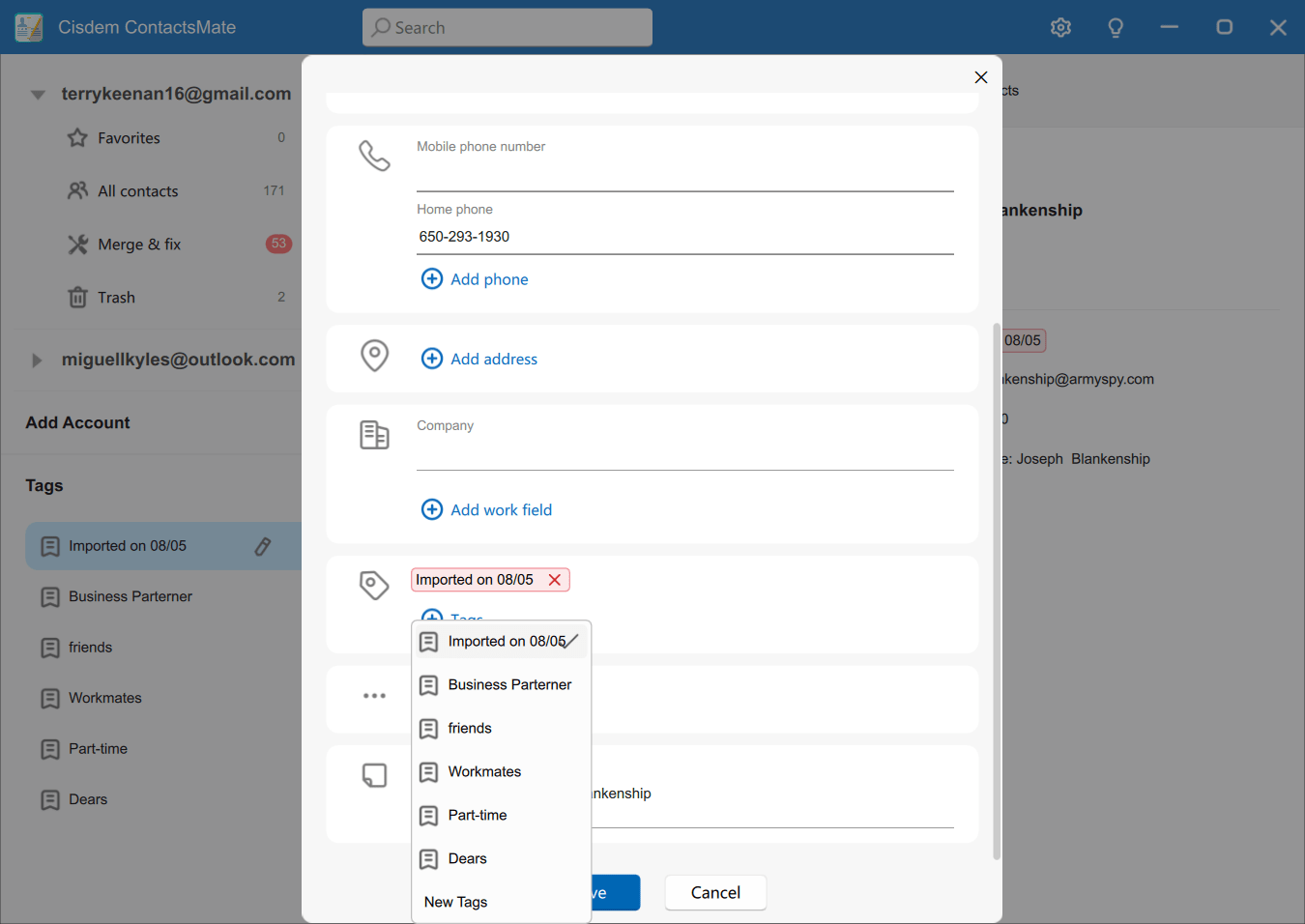
Task: Collapse the terrykeenan16@gmail.com account
Action: tap(38, 95)
